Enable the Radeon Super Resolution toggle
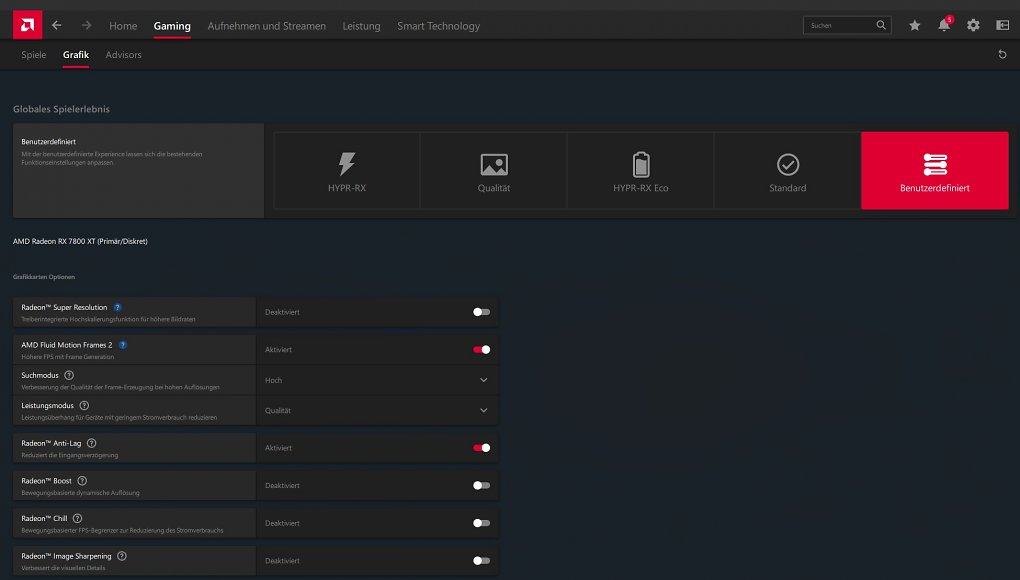The width and height of the screenshot is (1020, 580). coord(481,312)
